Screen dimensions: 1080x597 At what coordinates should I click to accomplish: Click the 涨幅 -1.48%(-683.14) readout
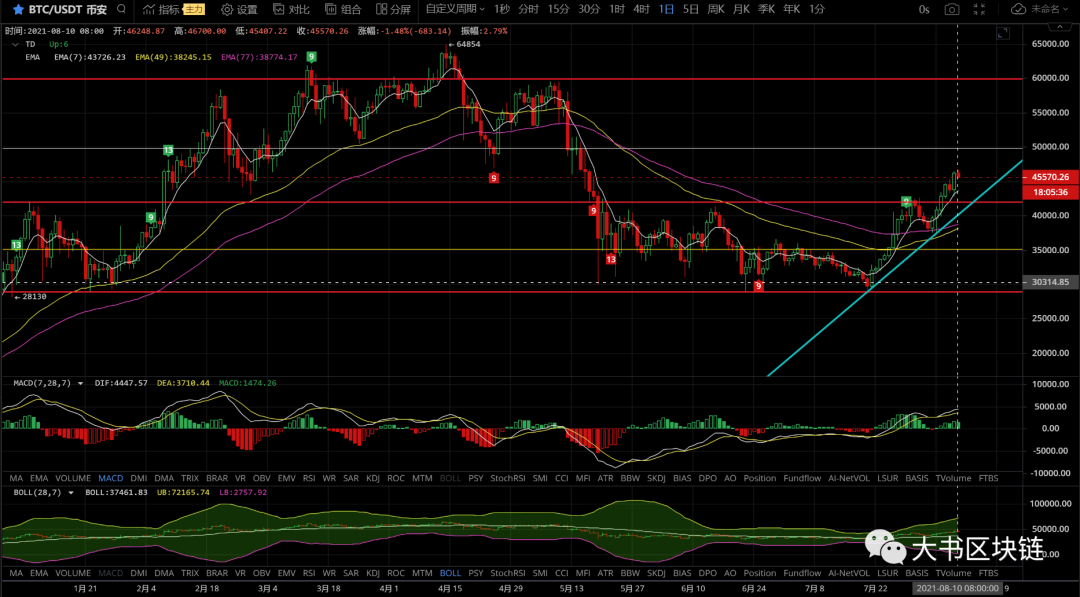tap(404, 31)
